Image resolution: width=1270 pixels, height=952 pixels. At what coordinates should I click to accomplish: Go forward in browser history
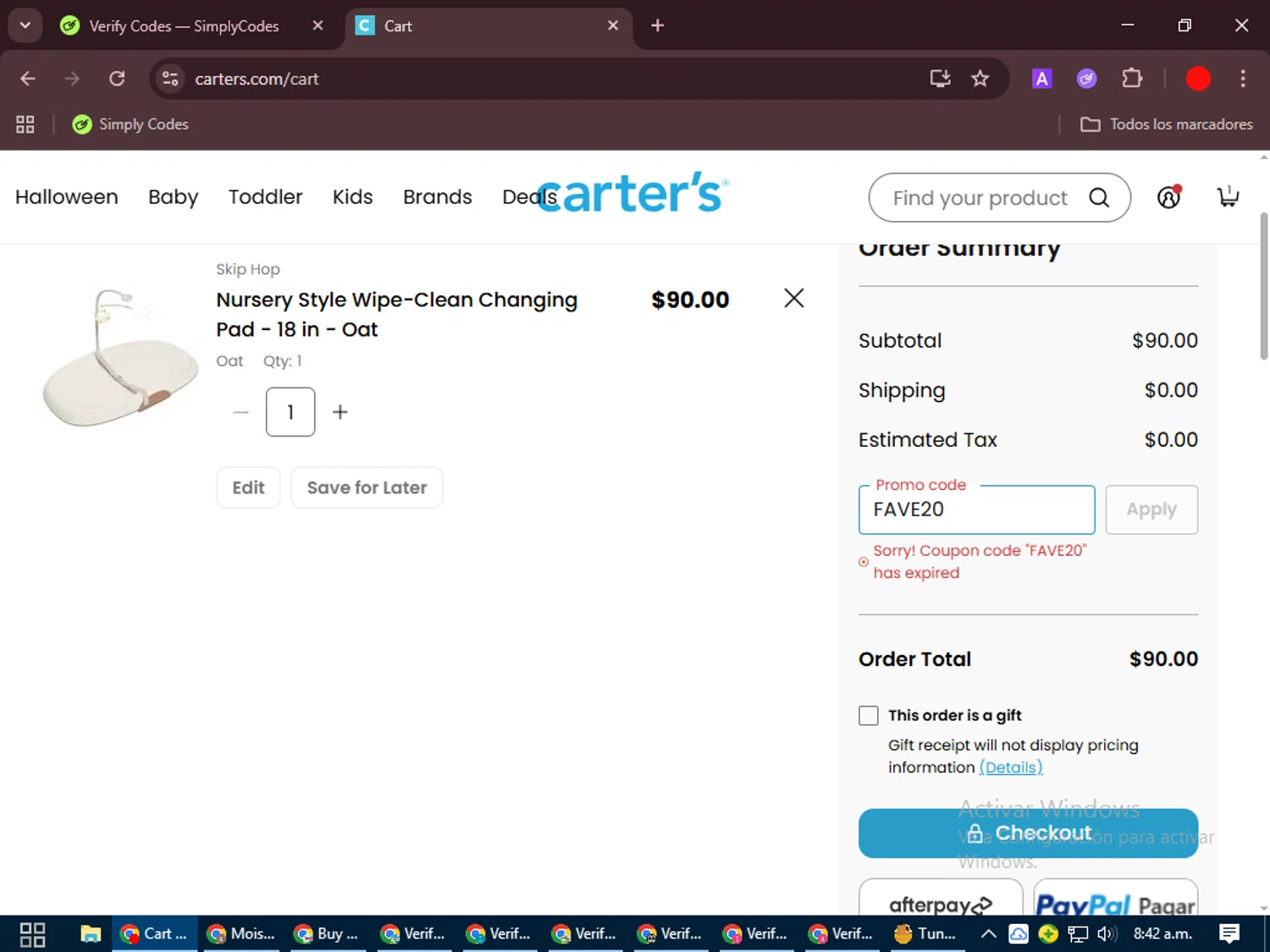pyautogui.click(x=72, y=79)
